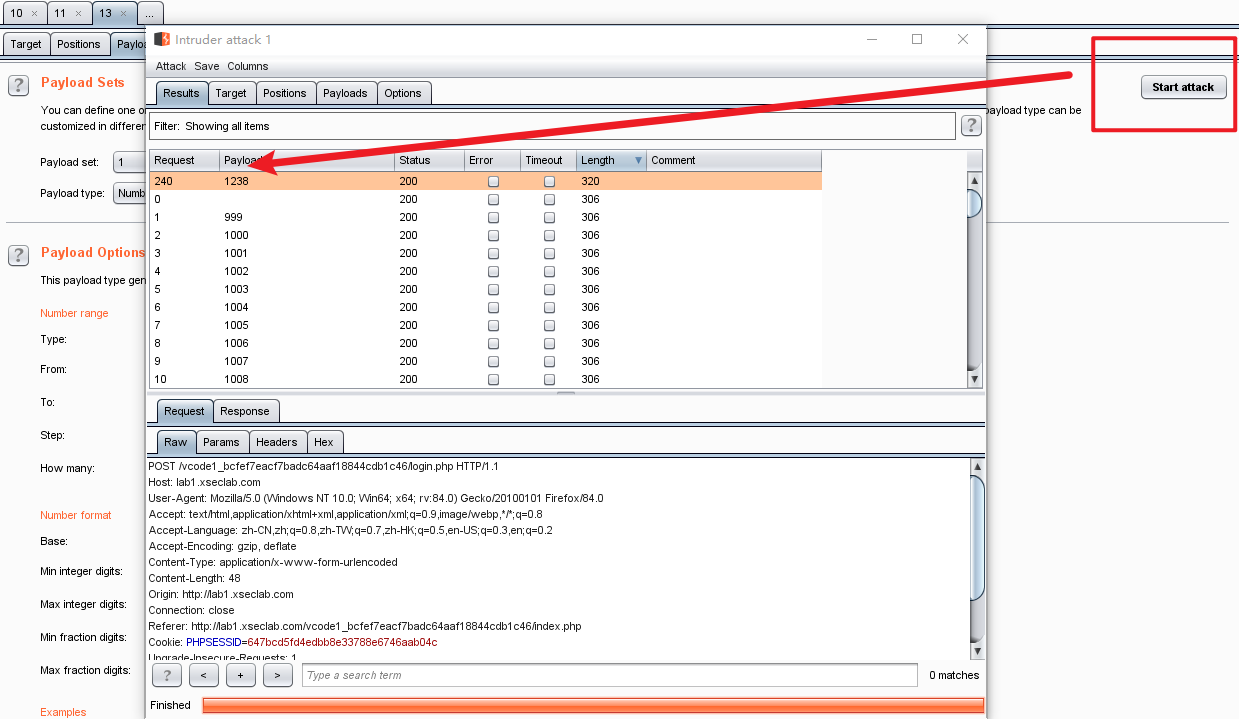Go to previous search match
This screenshot has height=719, width=1239.
point(203,675)
